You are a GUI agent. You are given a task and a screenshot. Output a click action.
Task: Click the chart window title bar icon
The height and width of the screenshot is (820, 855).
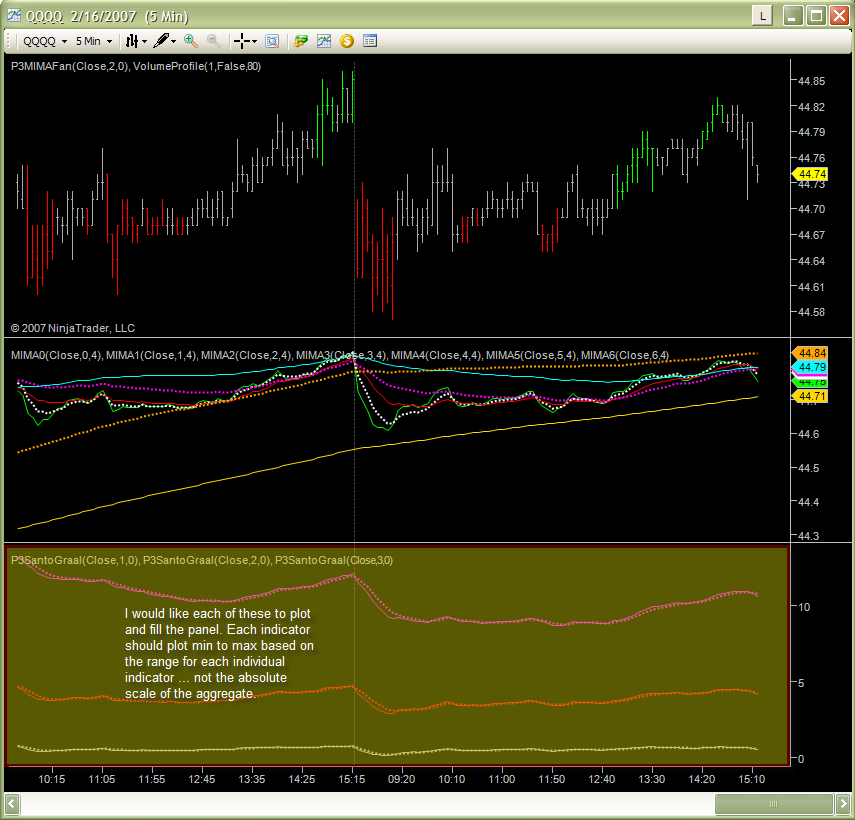[14, 16]
